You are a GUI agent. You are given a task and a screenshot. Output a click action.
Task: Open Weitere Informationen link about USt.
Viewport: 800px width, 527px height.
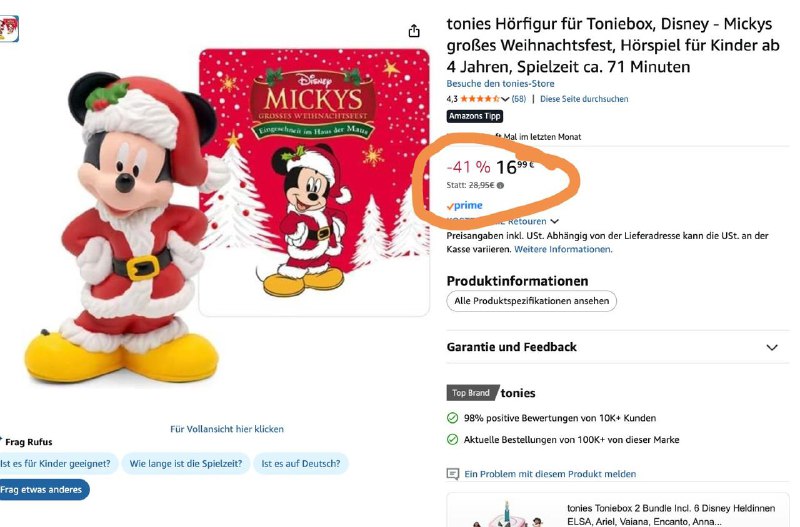(x=563, y=249)
